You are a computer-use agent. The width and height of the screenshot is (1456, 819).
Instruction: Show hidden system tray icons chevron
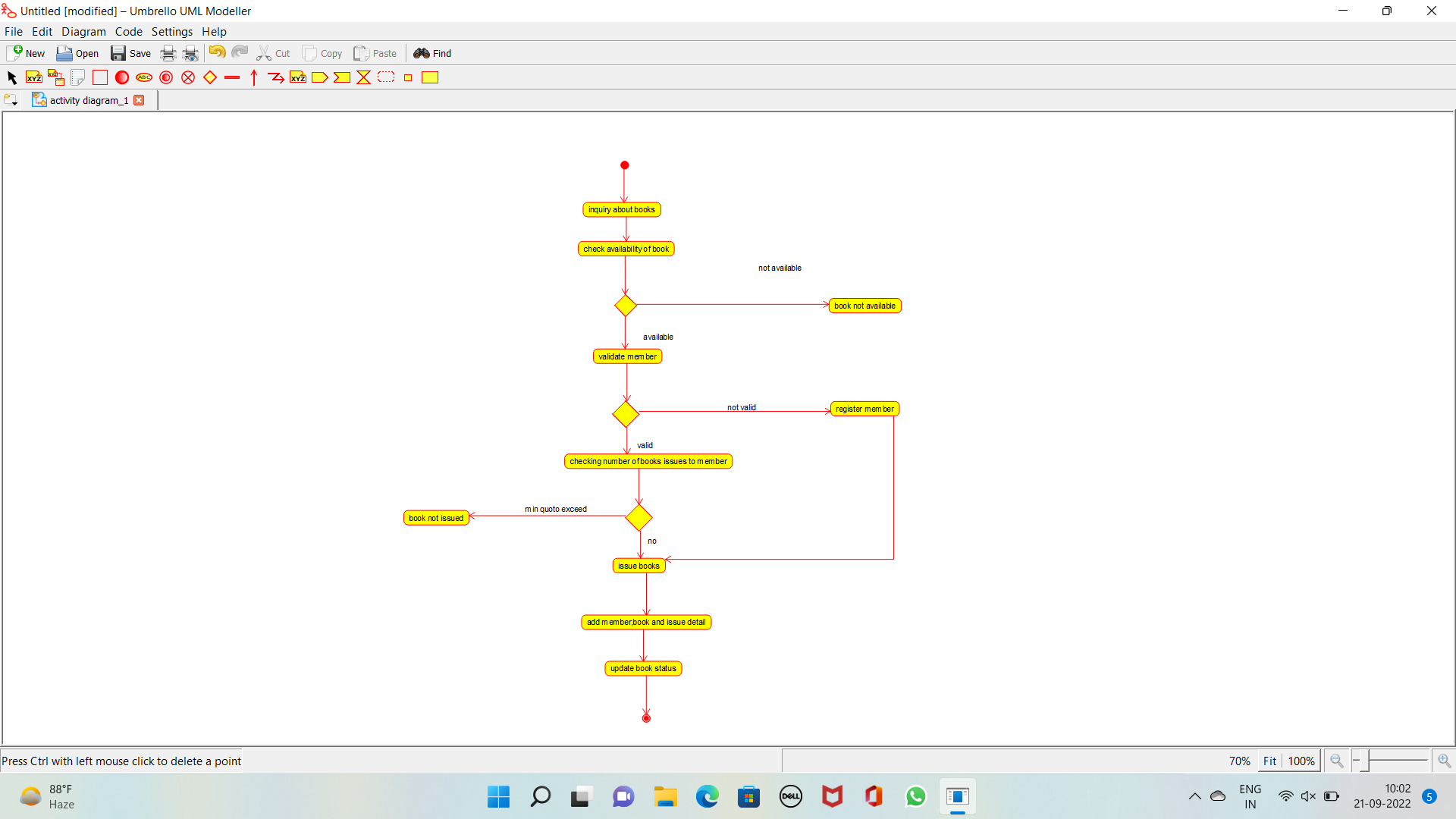[x=1194, y=796]
